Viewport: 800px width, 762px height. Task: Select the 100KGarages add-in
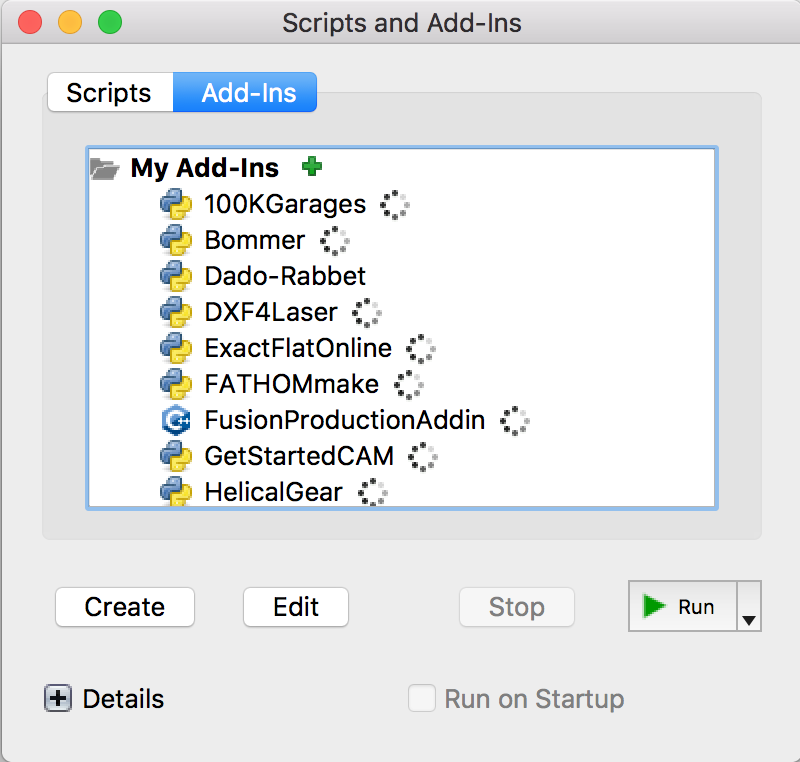285,205
